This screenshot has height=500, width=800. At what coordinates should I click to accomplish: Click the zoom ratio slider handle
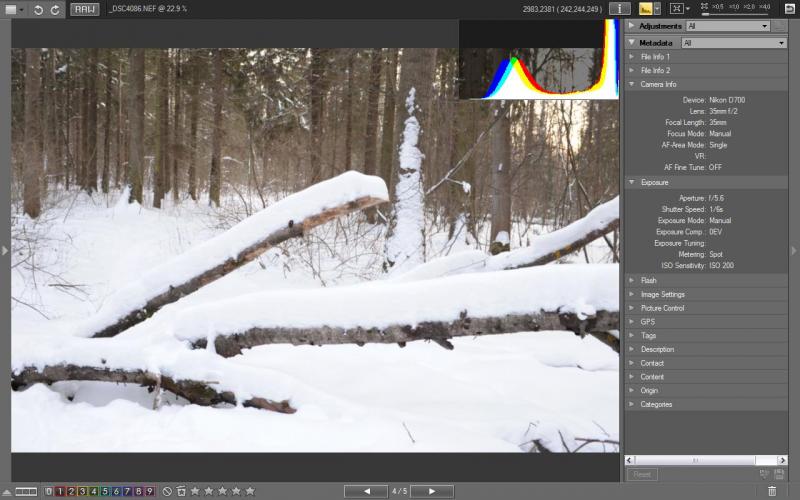[x=706, y=14]
